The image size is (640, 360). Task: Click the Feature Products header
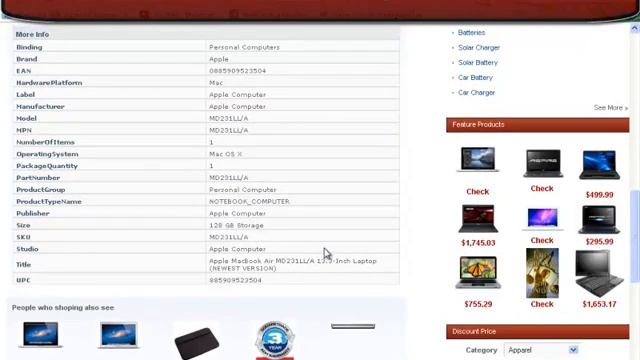[538, 125]
